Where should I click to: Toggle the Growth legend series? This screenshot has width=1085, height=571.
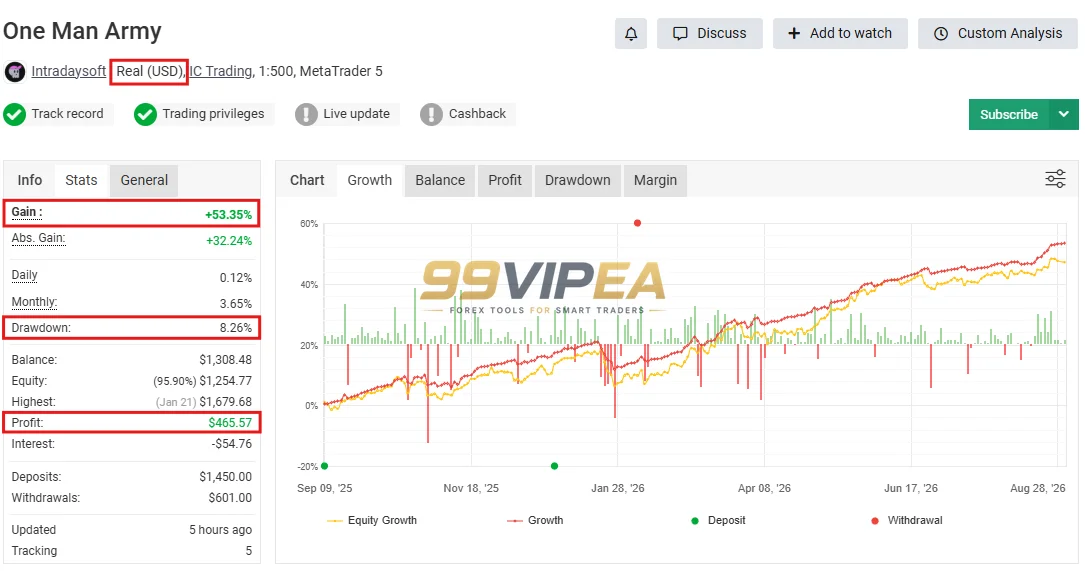pos(535,520)
